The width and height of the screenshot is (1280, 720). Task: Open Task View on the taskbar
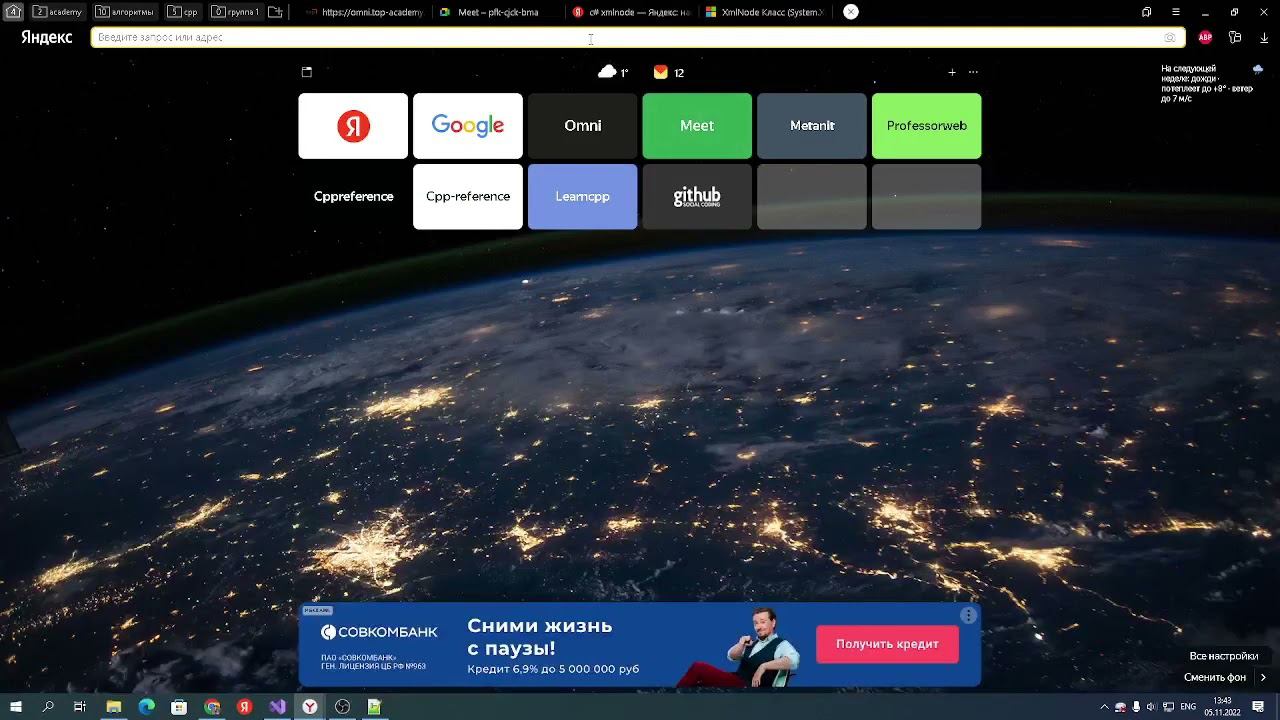(80, 707)
